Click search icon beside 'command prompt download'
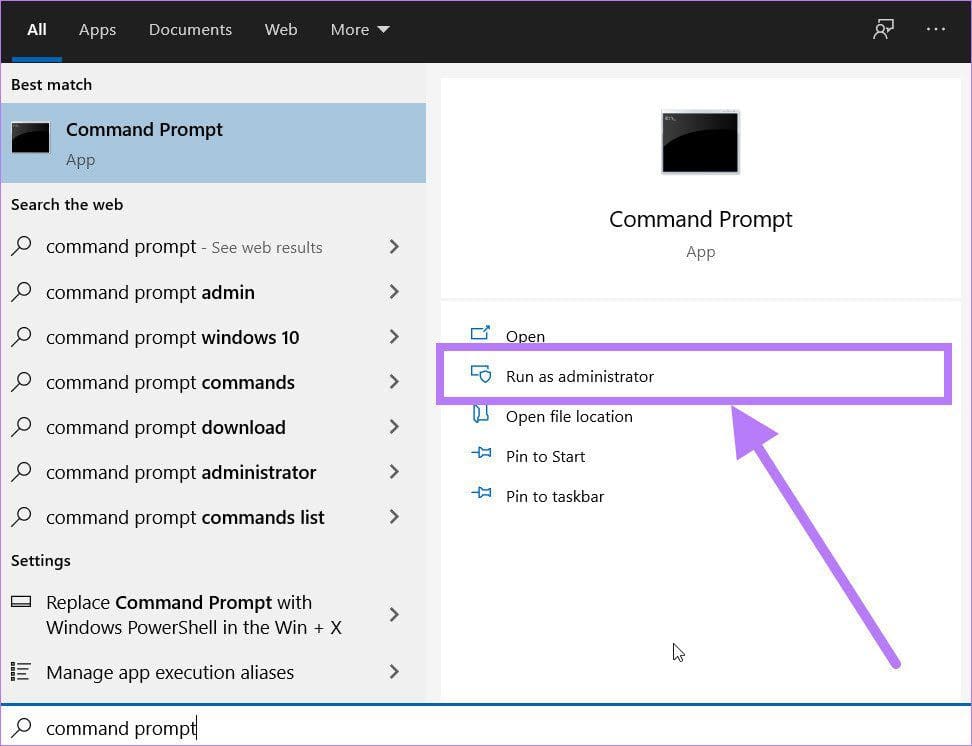Image resolution: width=972 pixels, height=746 pixels. pyautogui.click(x=21, y=427)
